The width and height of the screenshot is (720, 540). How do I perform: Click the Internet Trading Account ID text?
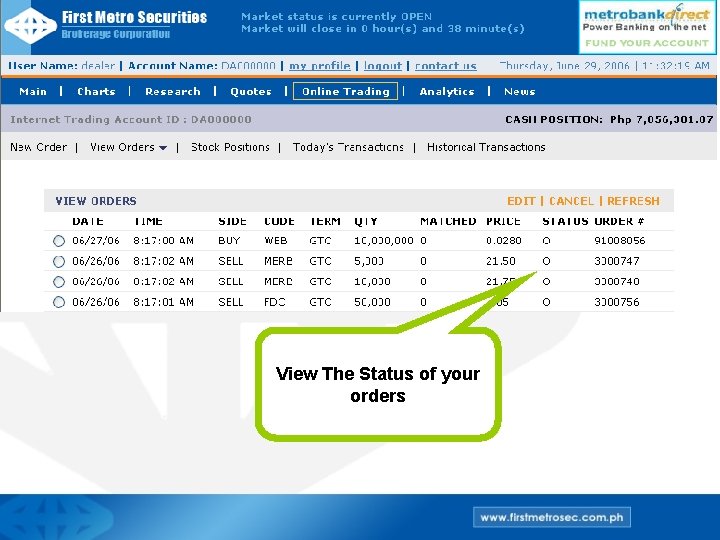(x=130, y=120)
